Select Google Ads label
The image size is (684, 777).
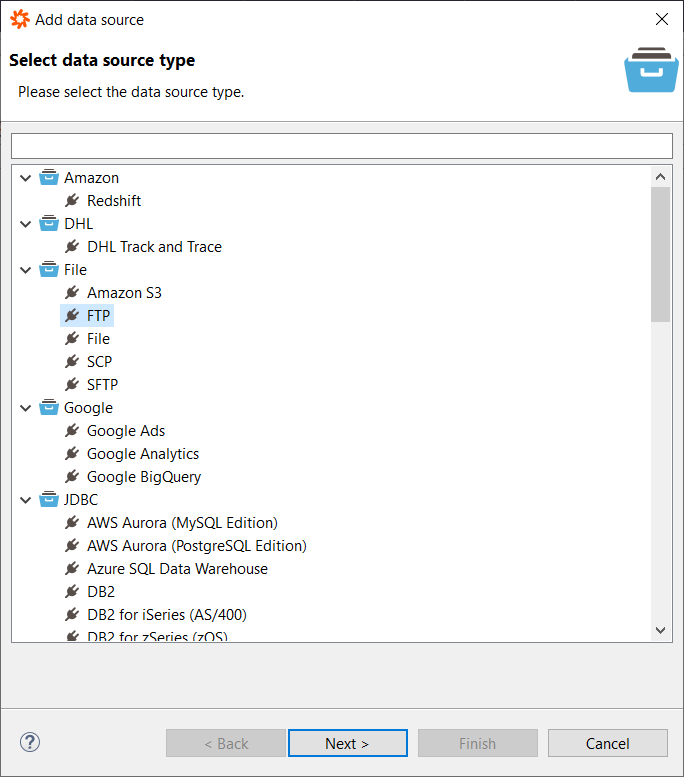(x=126, y=431)
